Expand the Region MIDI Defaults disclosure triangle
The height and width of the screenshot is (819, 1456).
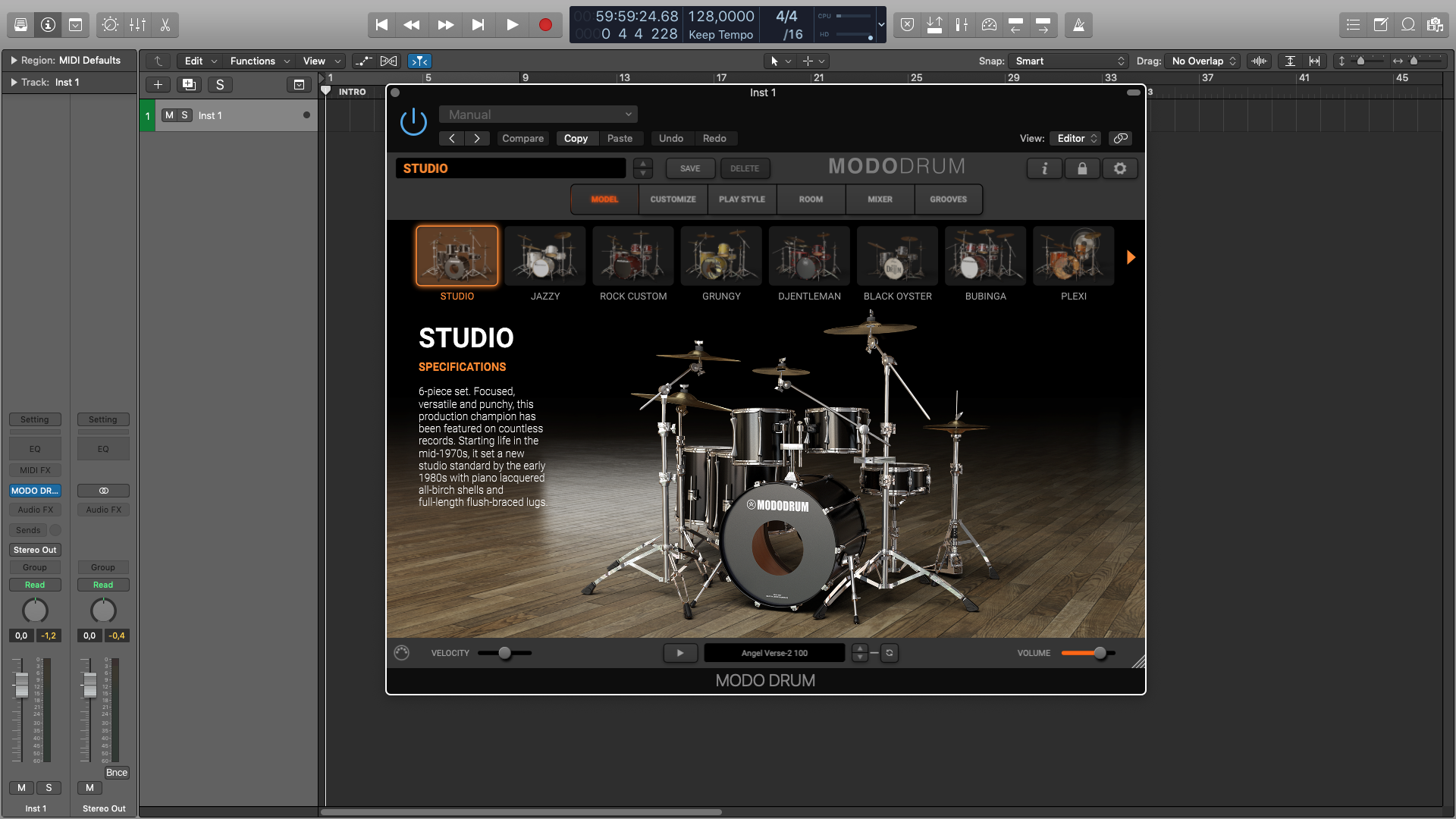click(x=13, y=60)
